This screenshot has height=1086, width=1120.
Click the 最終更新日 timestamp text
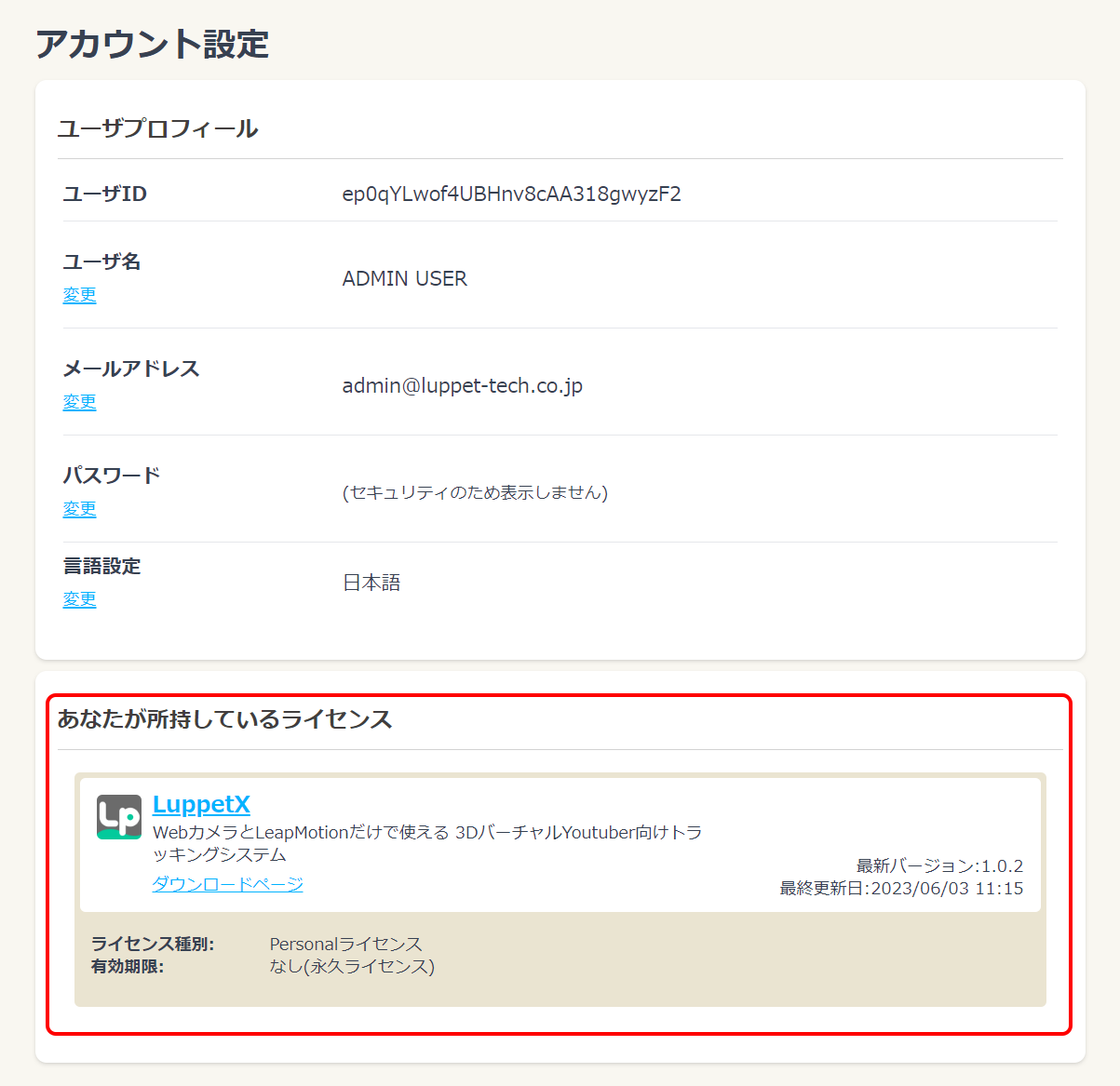coord(901,889)
